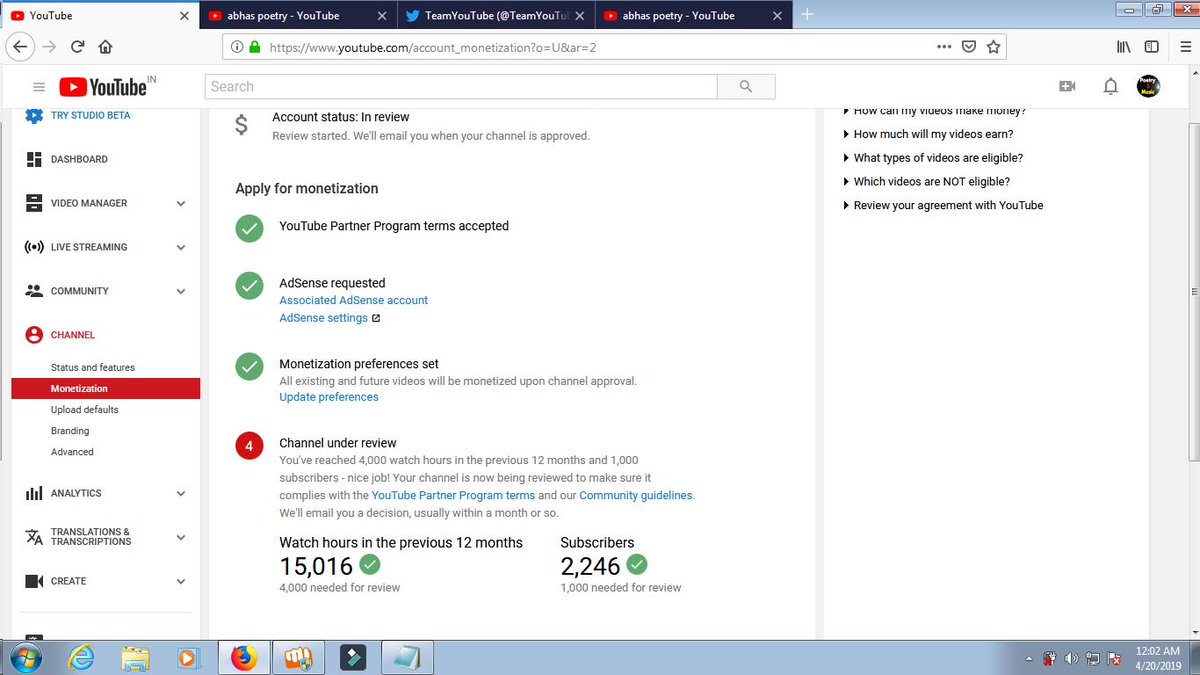This screenshot has height=675, width=1200.
Task: Launch Internet Explorer from taskbar
Action: point(81,658)
